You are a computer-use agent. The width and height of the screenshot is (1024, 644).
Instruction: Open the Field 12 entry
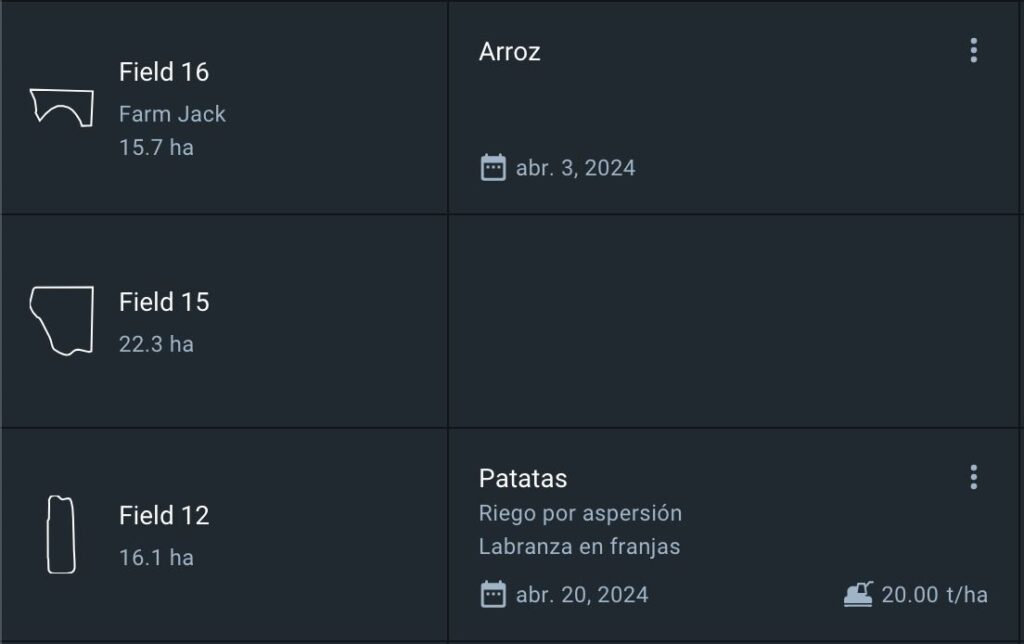click(164, 516)
